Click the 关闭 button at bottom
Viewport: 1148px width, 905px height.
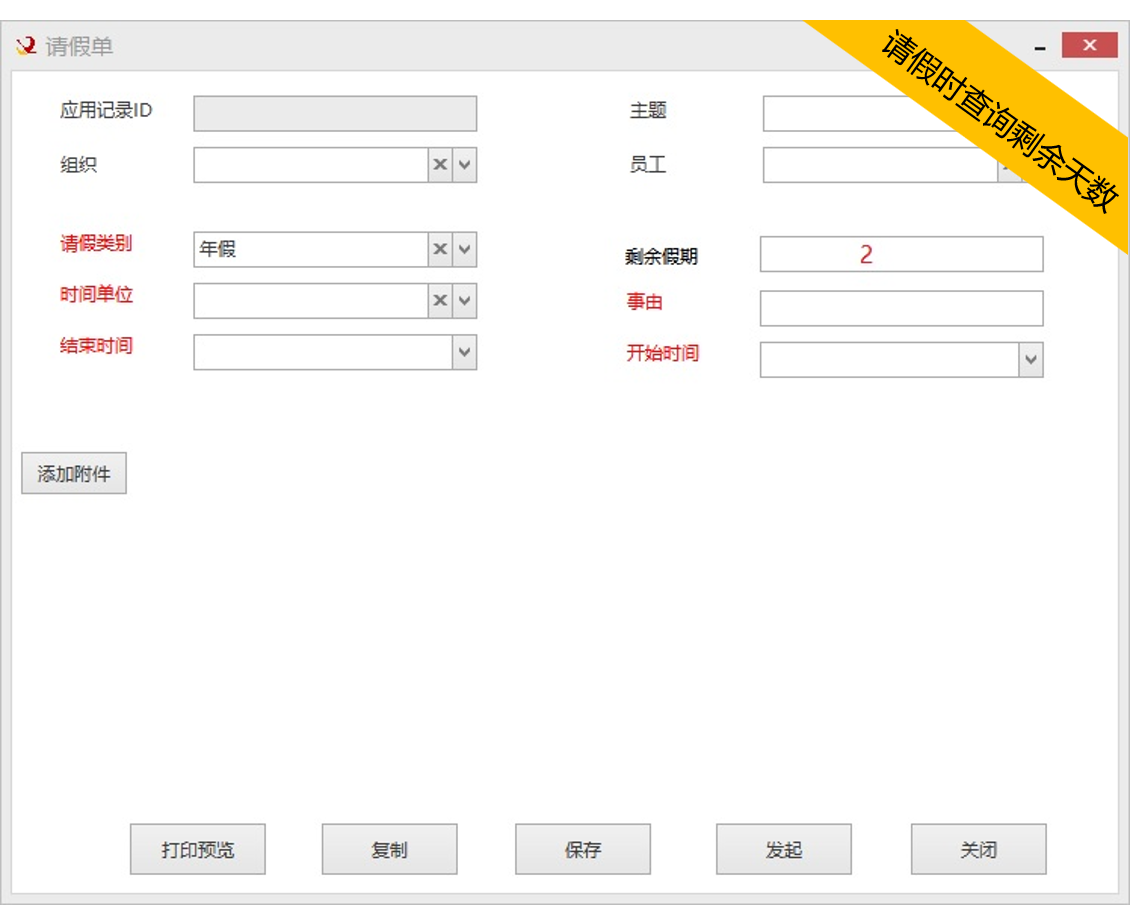pos(978,850)
